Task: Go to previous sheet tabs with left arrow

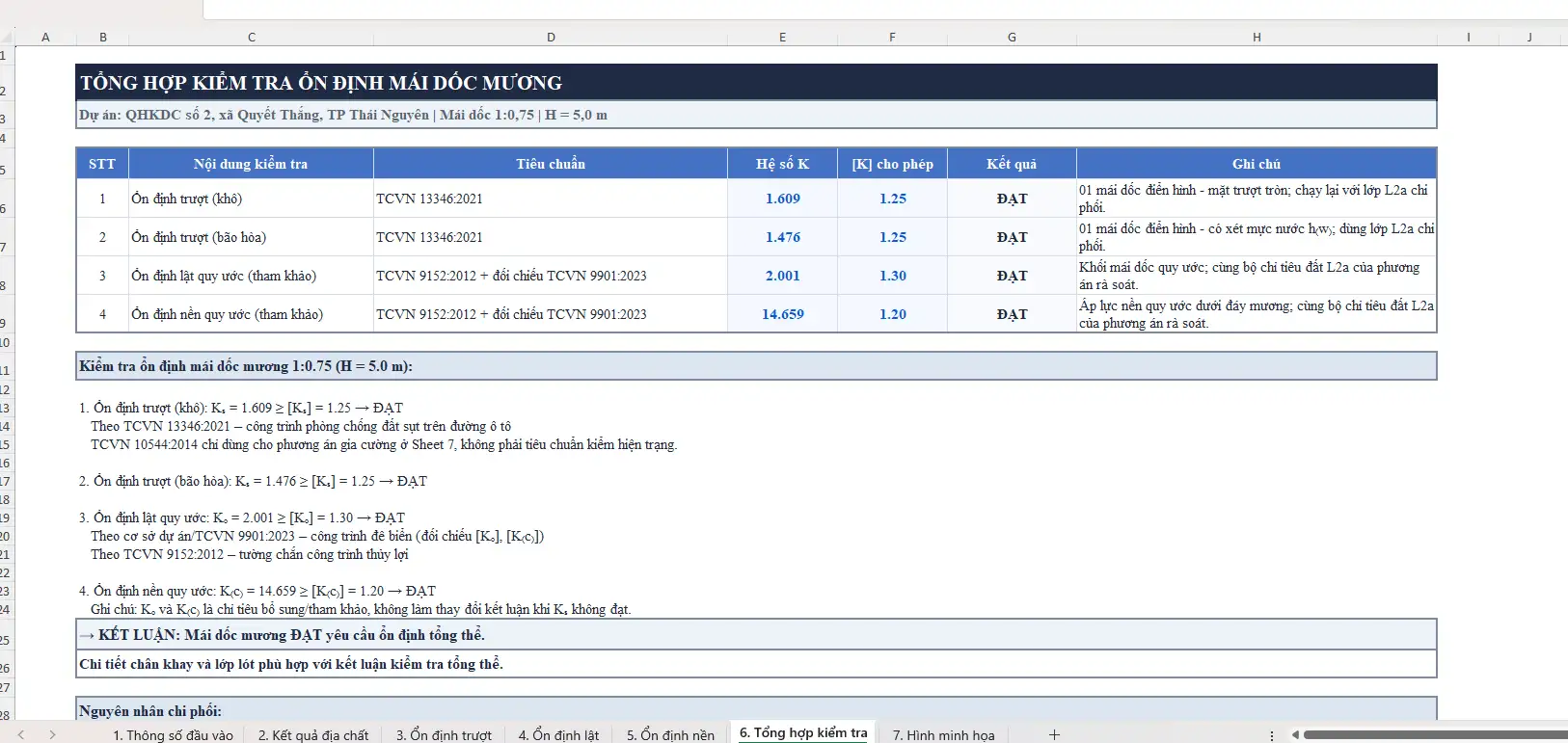Action: pyautogui.click(x=21, y=734)
